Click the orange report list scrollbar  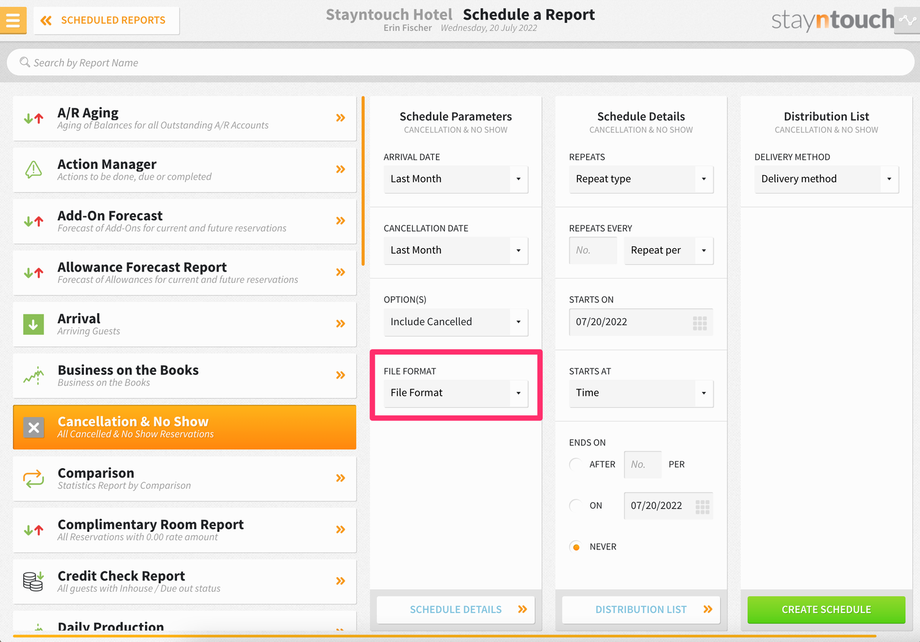(363, 181)
